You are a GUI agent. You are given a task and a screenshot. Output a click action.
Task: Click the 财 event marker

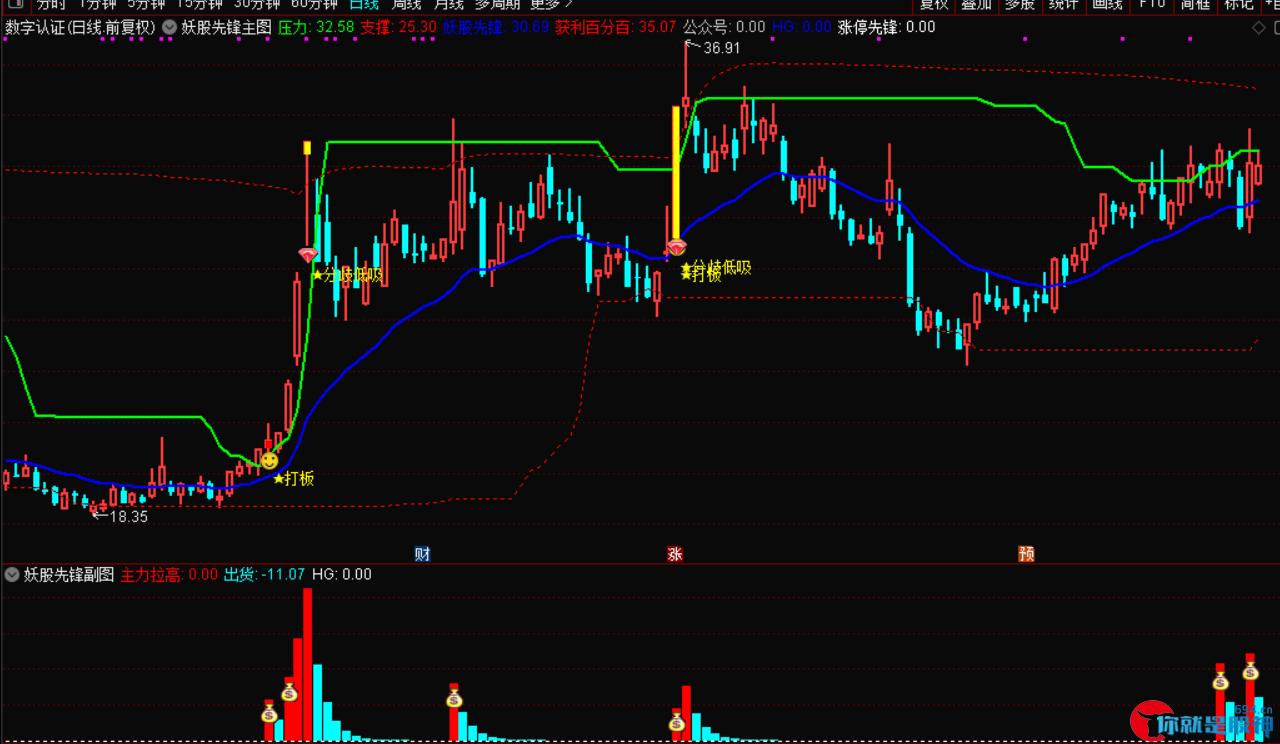pyautogui.click(x=422, y=554)
